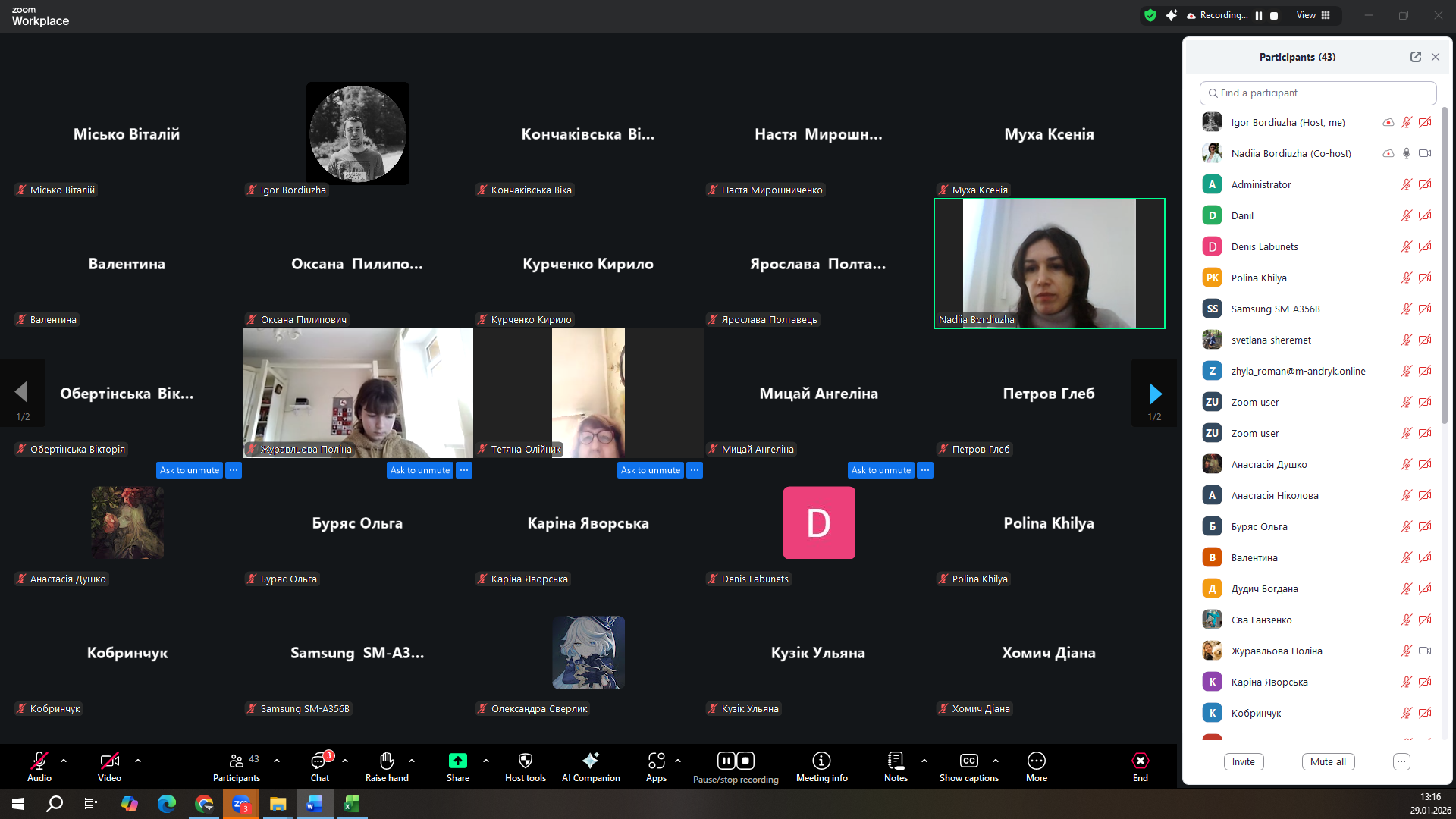Pop out the Participants panel

point(1415,57)
